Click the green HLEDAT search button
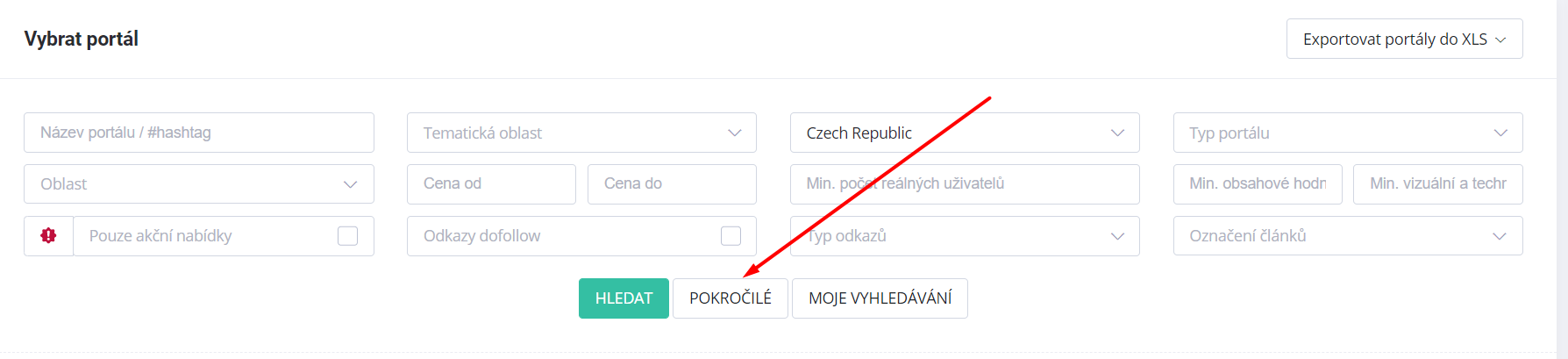This screenshot has height=359, width=1568. tap(624, 298)
